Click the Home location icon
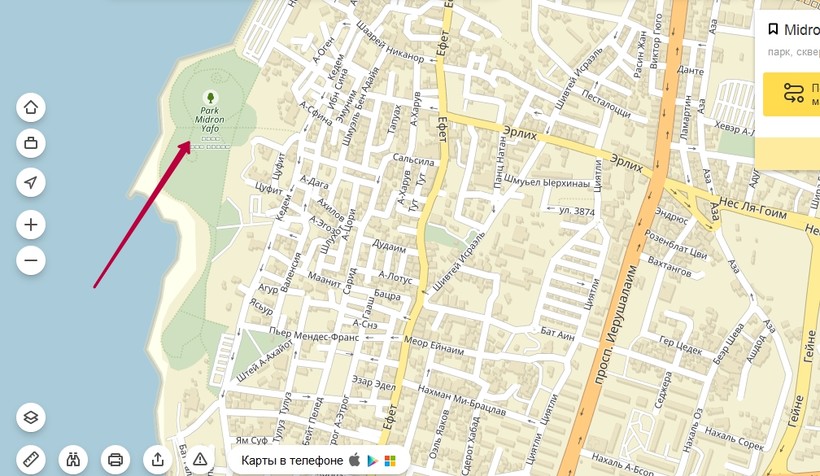820x476 pixels. click(31, 107)
